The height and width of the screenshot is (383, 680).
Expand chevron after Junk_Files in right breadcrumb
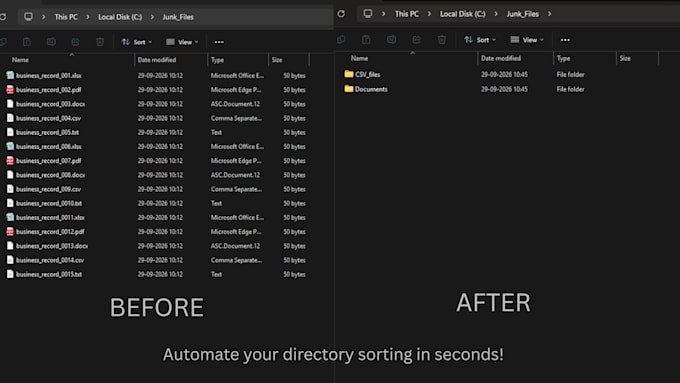click(x=549, y=14)
